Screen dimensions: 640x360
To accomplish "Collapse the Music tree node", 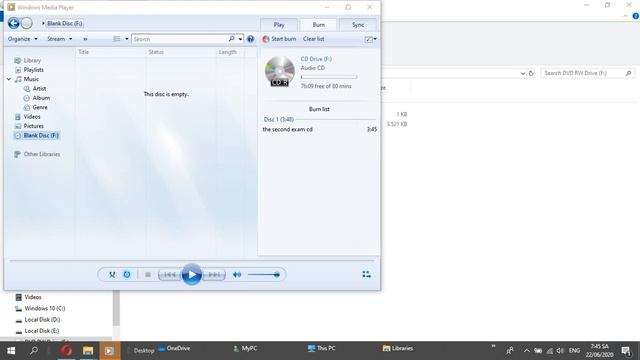I will coord(9,79).
